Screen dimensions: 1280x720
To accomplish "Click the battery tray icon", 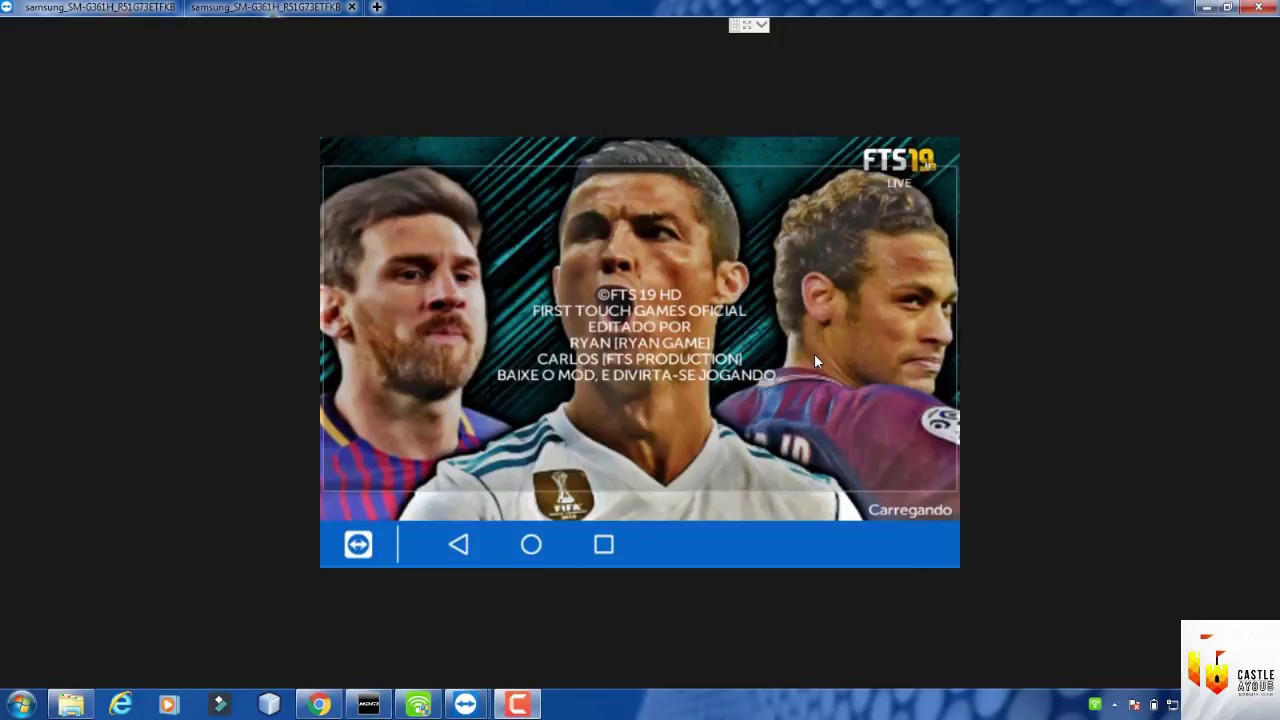I will (x=1153, y=704).
